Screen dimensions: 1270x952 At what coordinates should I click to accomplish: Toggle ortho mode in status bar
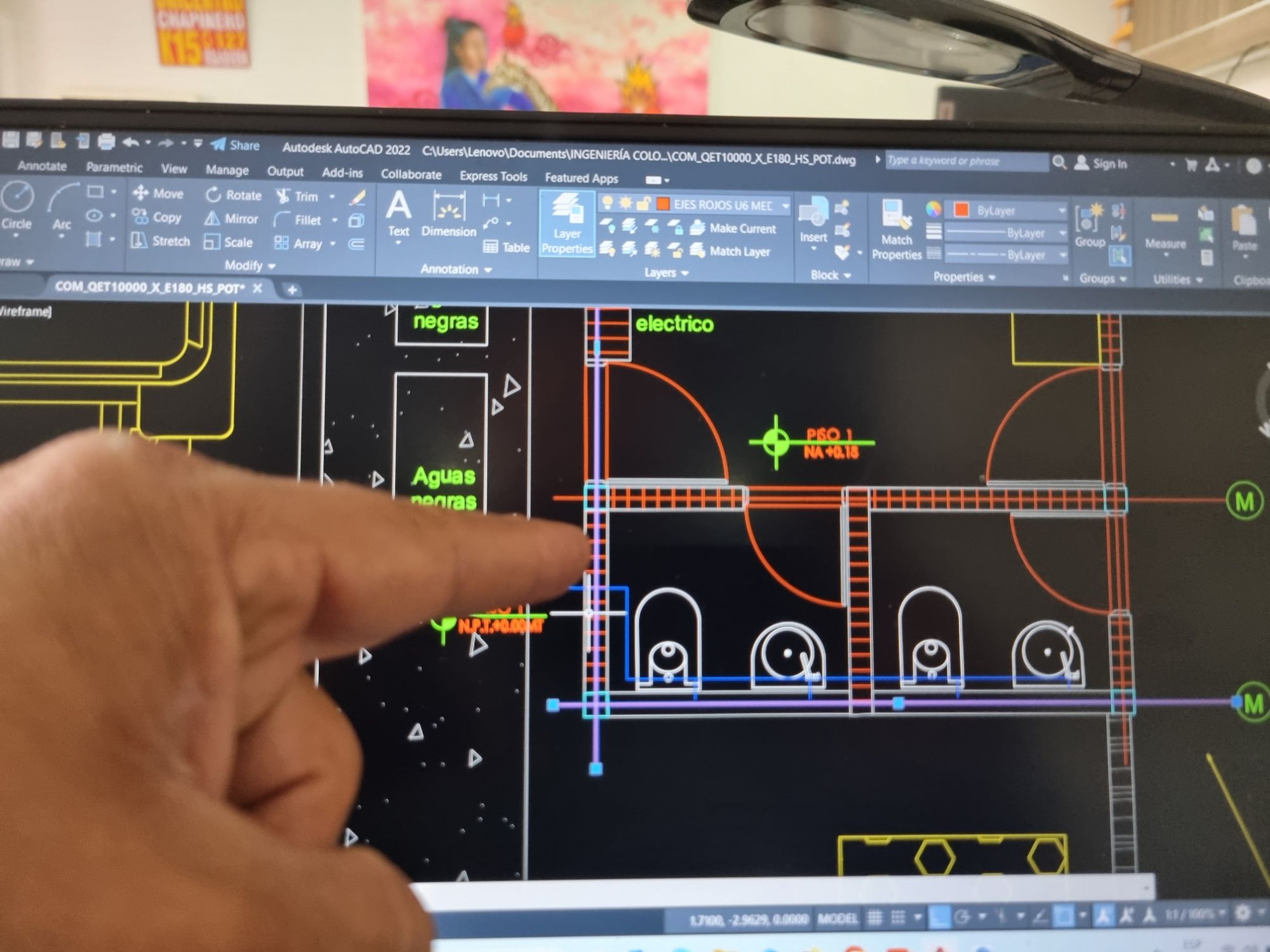pos(940,916)
